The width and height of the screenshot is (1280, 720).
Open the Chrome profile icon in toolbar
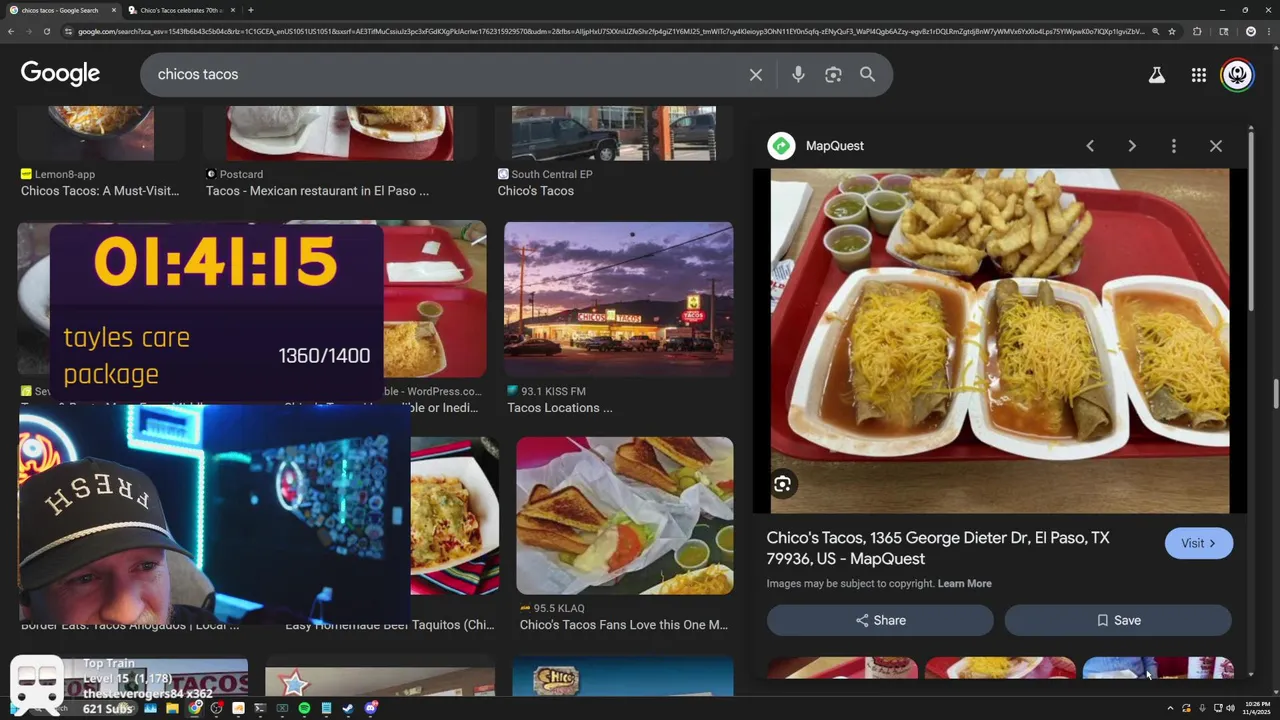(x=1250, y=32)
